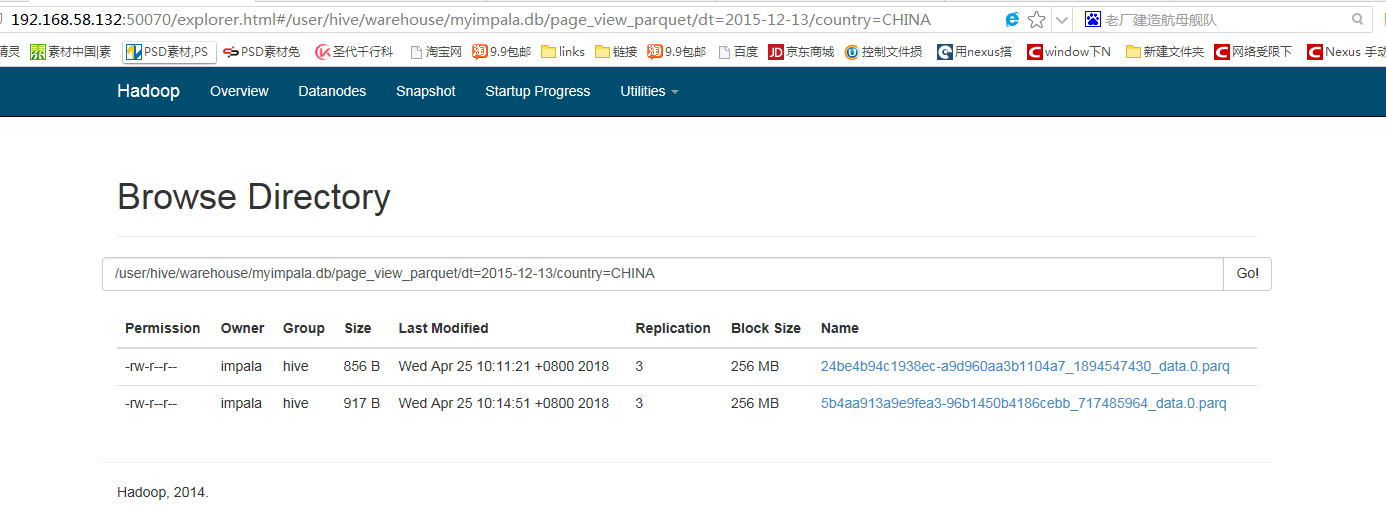Focus the HDFS directory path input field
The image size is (1386, 514).
click(x=663, y=274)
